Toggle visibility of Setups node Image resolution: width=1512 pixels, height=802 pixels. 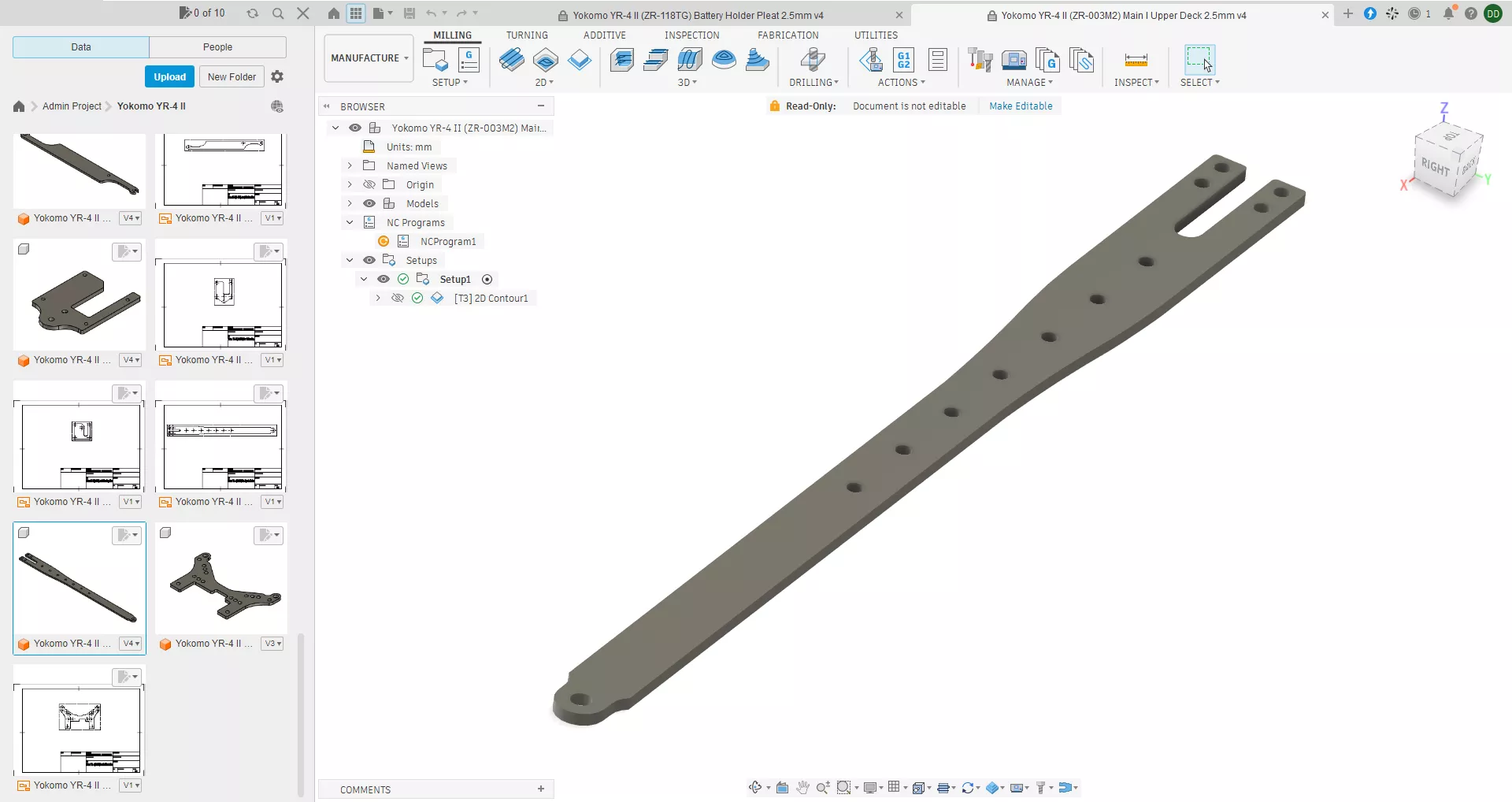pos(369,260)
